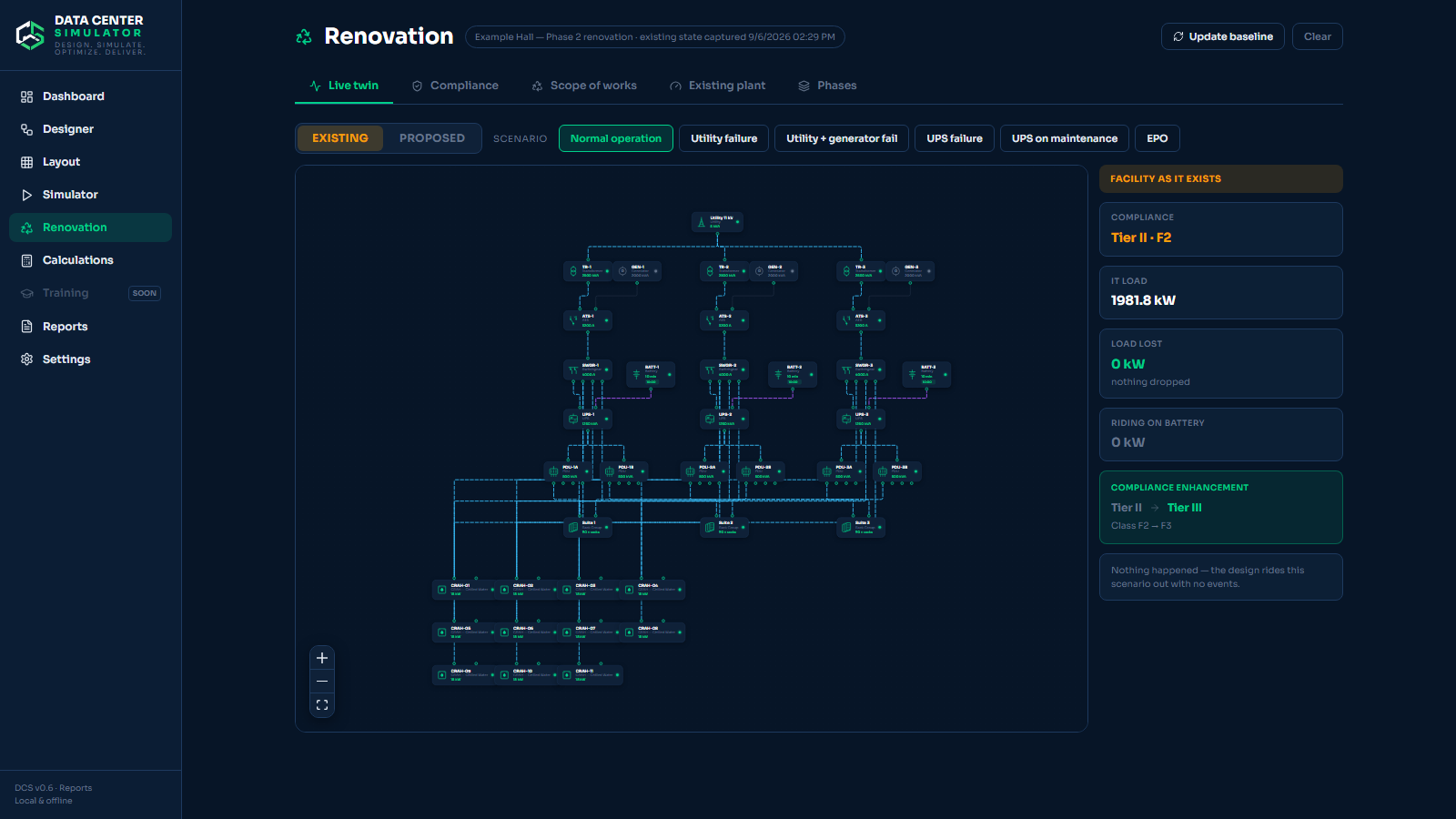The image size is (1456, 819).
Task: Select the SWGR-1 switchgear icon
Action: coord(573,369)
